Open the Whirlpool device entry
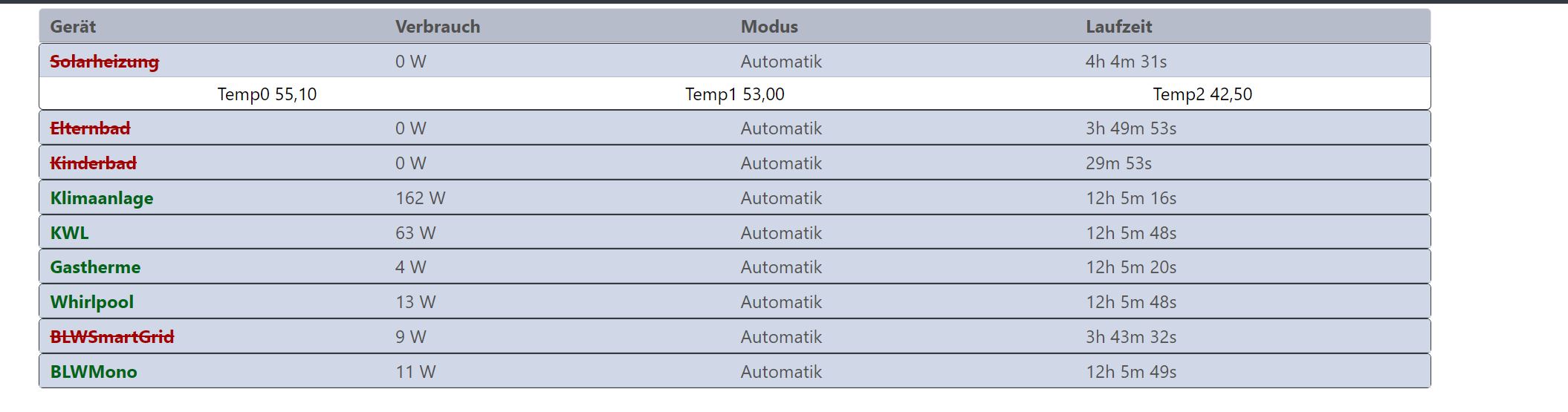Viewport: 1568px width, 412px height. point(92,302)
